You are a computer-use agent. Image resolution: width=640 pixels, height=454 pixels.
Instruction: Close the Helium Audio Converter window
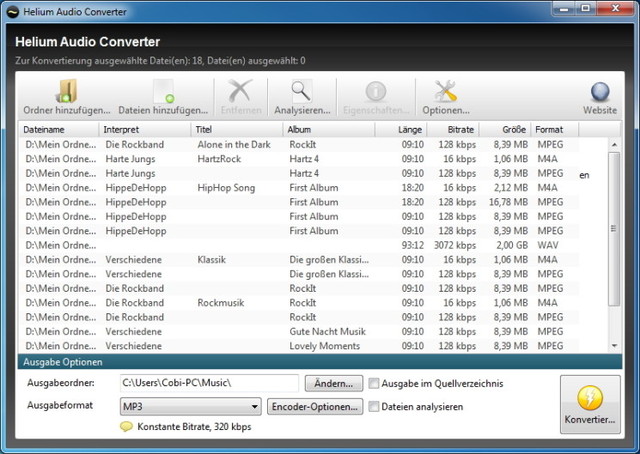[616, 9]
